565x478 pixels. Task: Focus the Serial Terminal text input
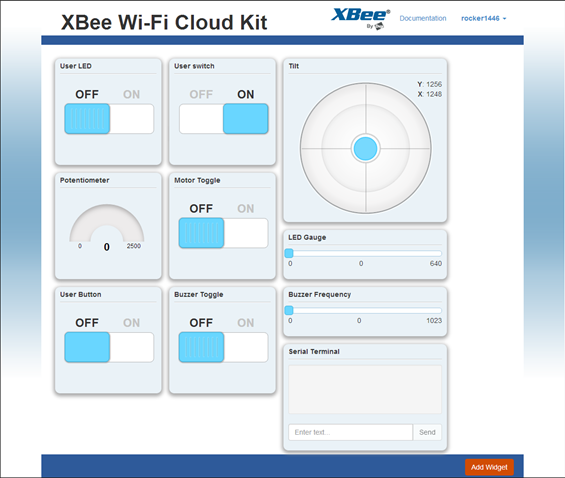(350, 432)
